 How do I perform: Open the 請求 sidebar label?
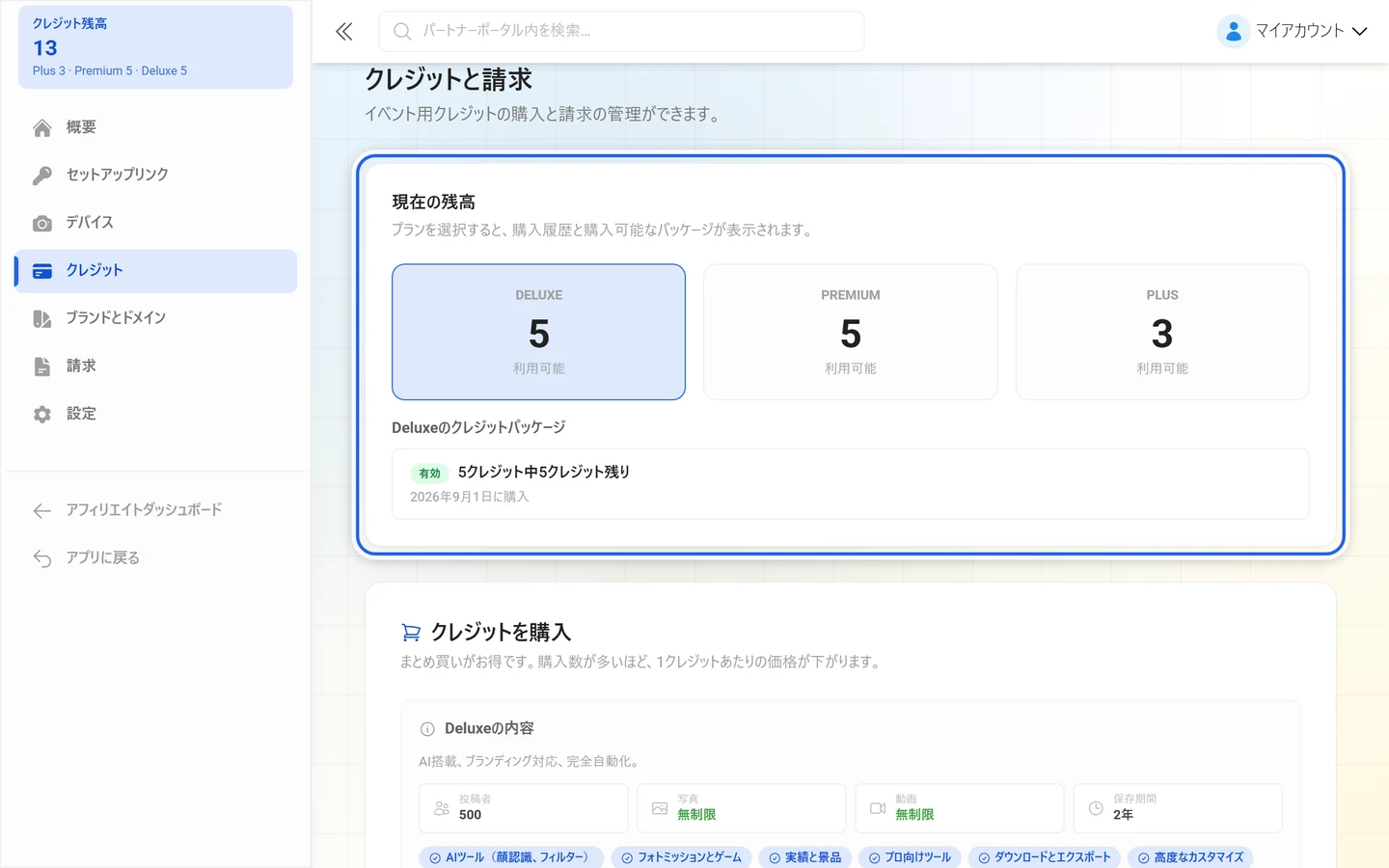click(81, 366)
